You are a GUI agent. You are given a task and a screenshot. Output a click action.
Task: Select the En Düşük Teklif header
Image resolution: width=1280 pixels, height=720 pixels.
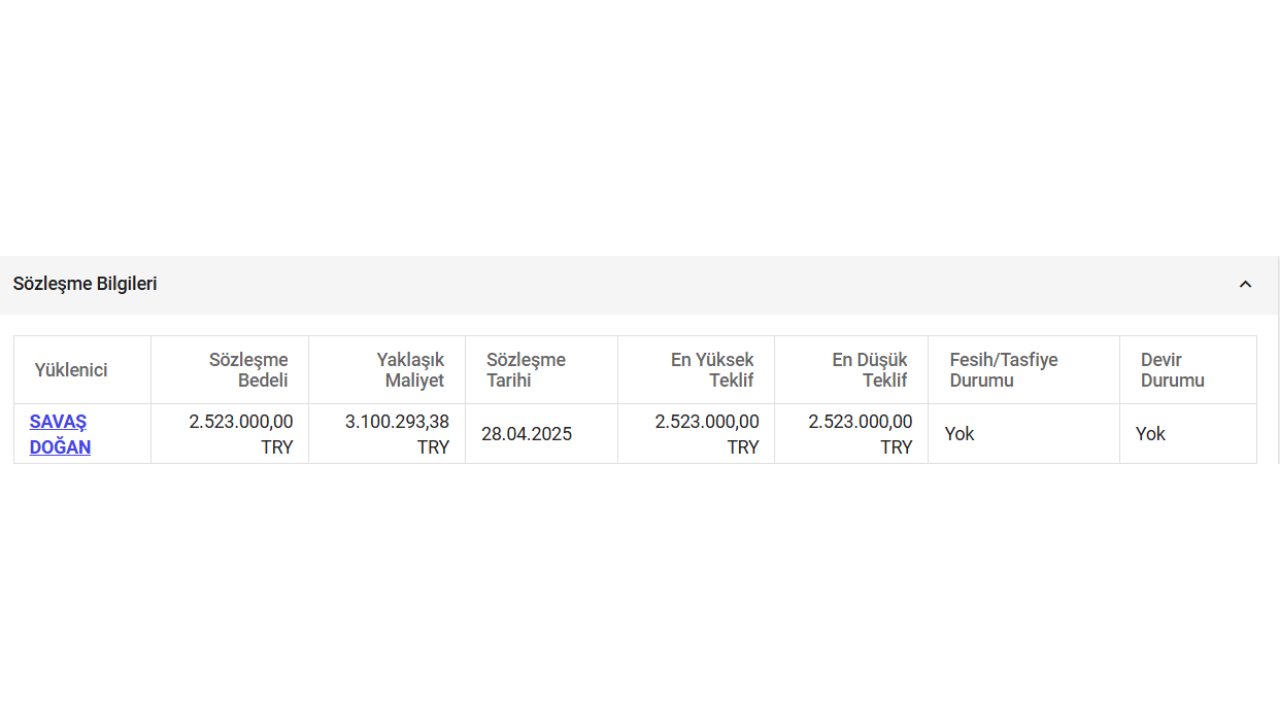869,370
